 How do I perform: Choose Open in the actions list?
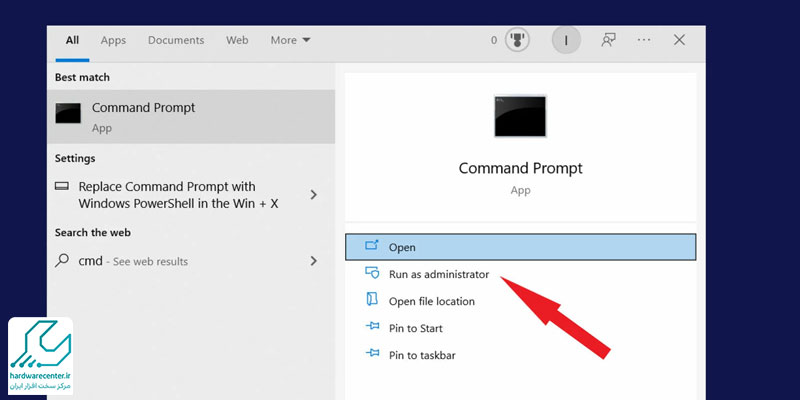point(520,247)
